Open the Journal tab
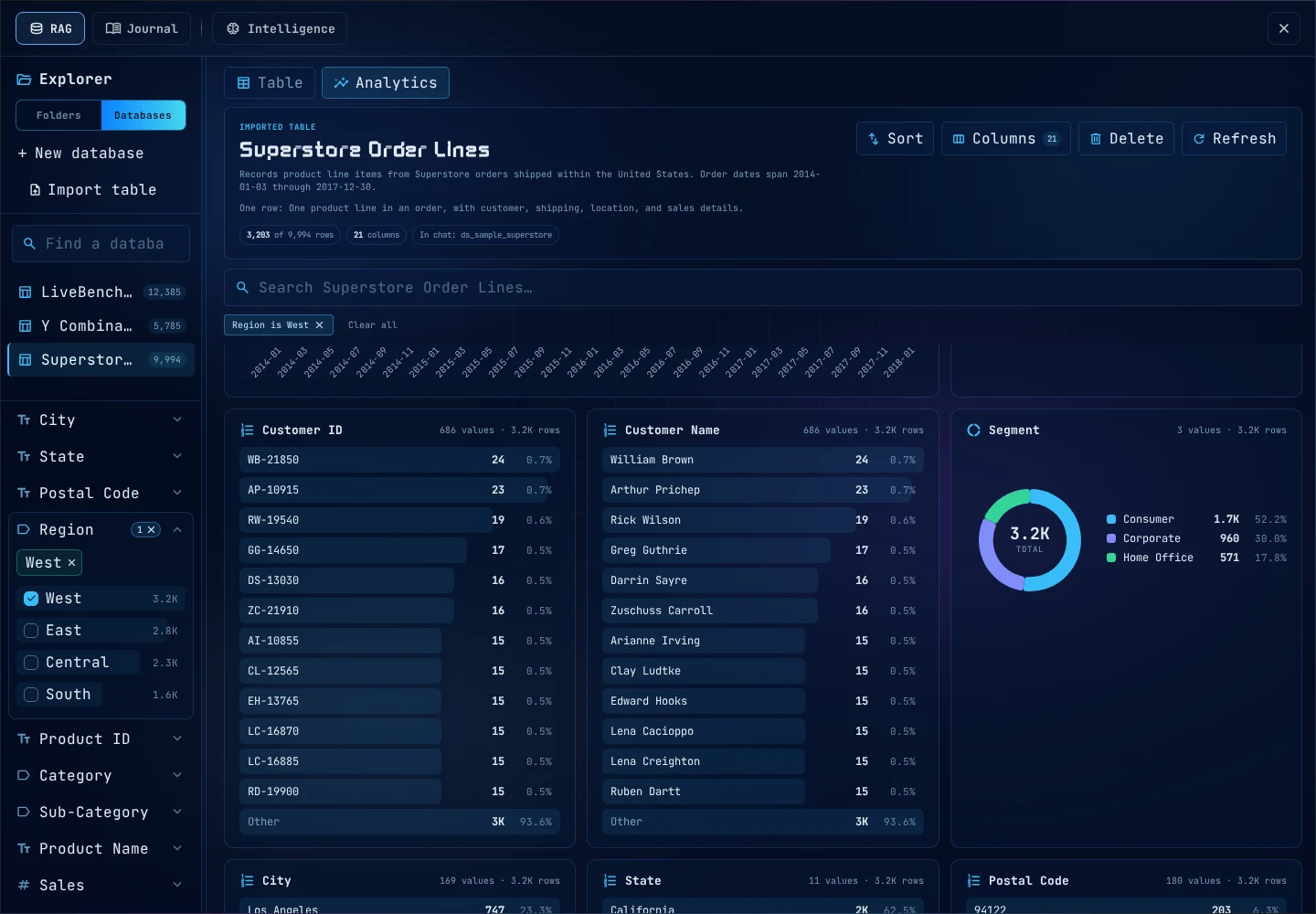Image resolution: width=1316 pixels, height=914 pixels. tap(142, 28)
